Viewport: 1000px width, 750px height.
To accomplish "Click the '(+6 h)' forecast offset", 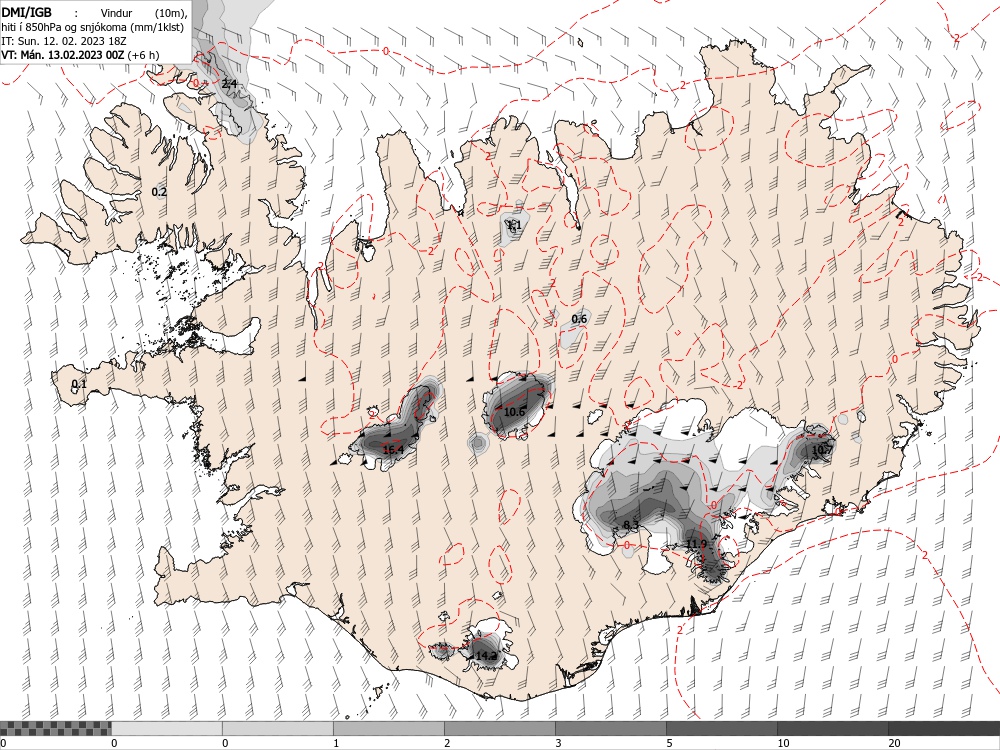I will [143, 55].
